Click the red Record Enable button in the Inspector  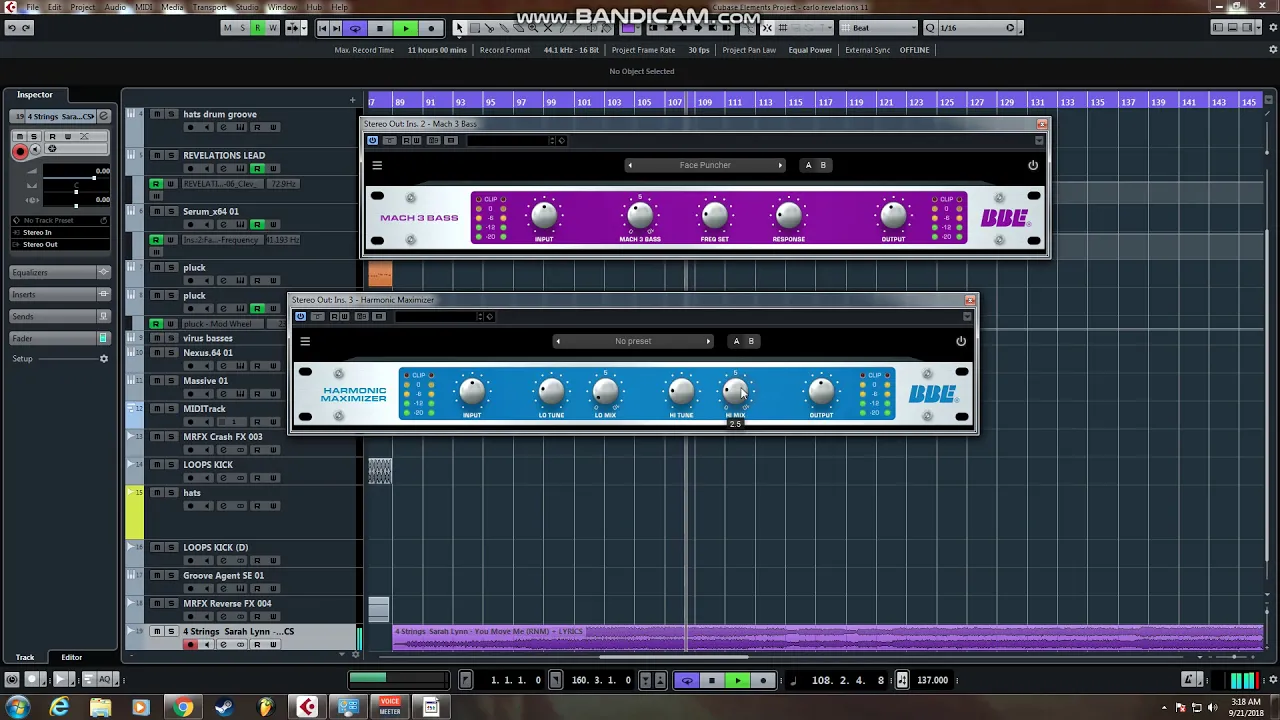[20, 151]
